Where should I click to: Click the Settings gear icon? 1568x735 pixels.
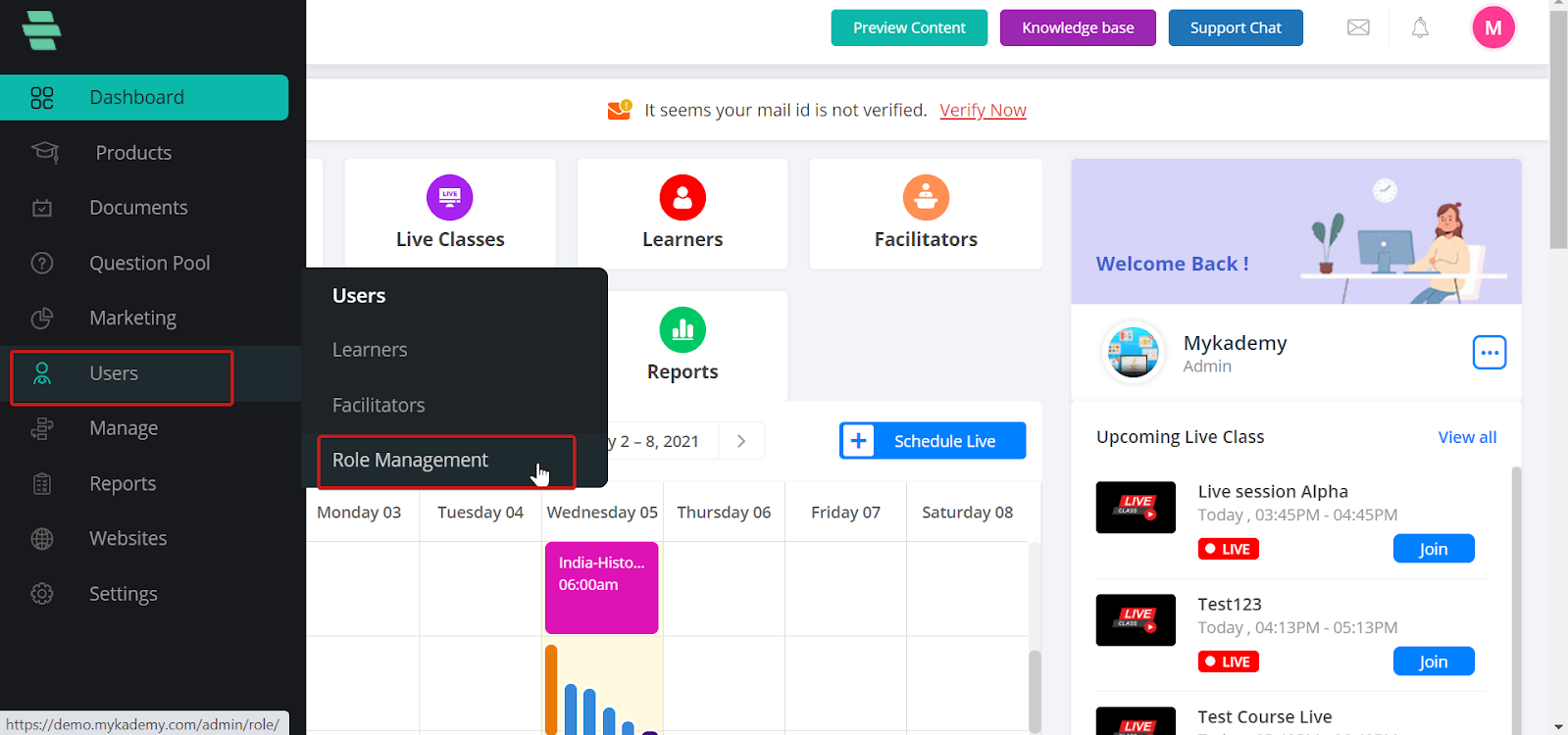[x=42, y=594]
